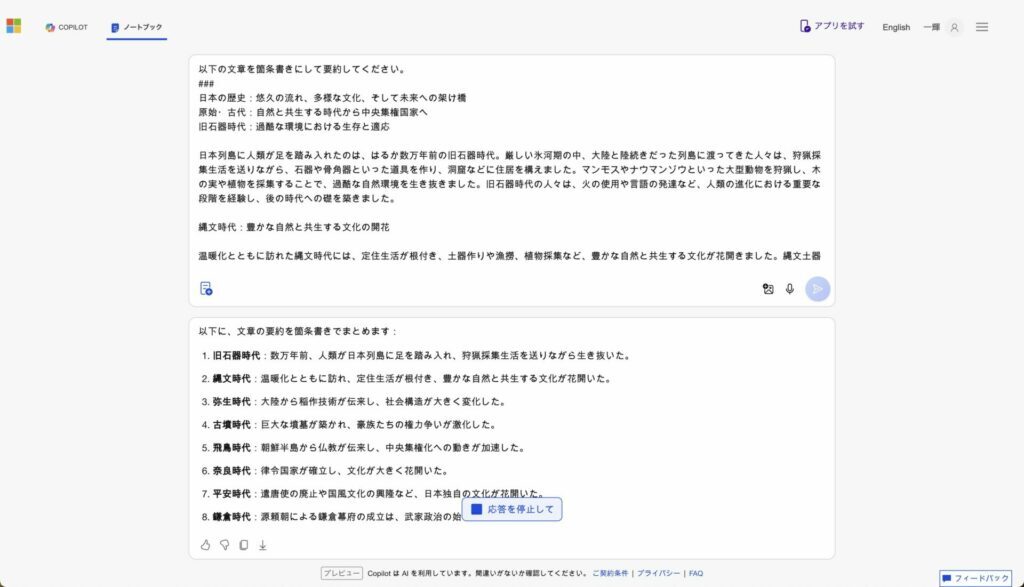Click the add image icon
This screenshot has width=1024, height=587.
click(768, 289)
